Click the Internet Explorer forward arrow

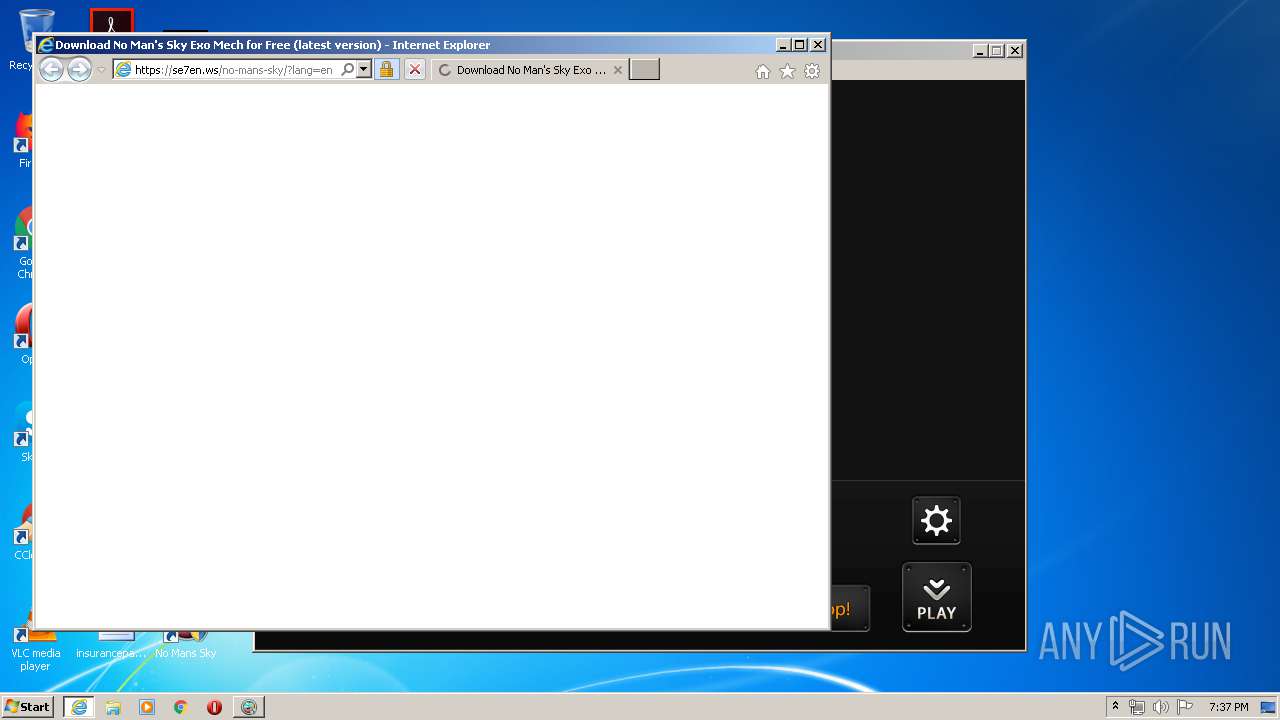coord(79,69)
